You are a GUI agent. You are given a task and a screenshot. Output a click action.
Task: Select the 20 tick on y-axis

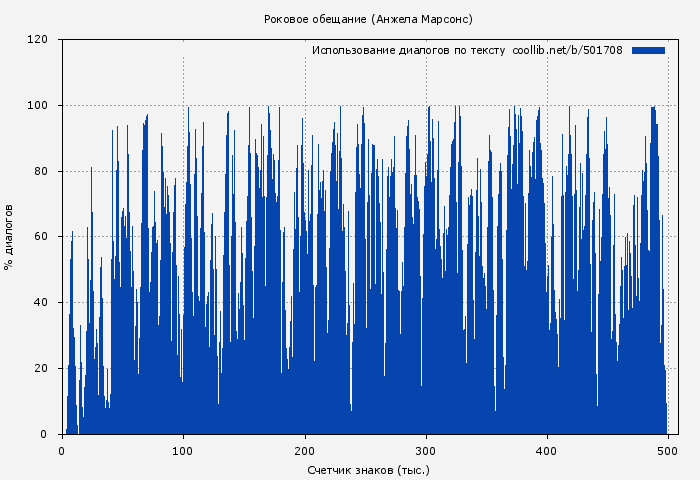point(41,368)
